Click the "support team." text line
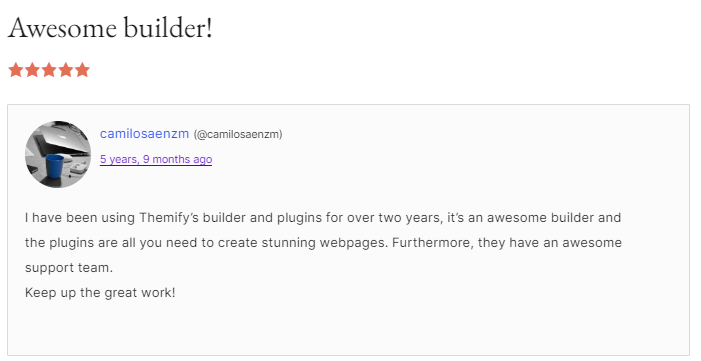This screenshot has height=361, width=701. (69, 268)
